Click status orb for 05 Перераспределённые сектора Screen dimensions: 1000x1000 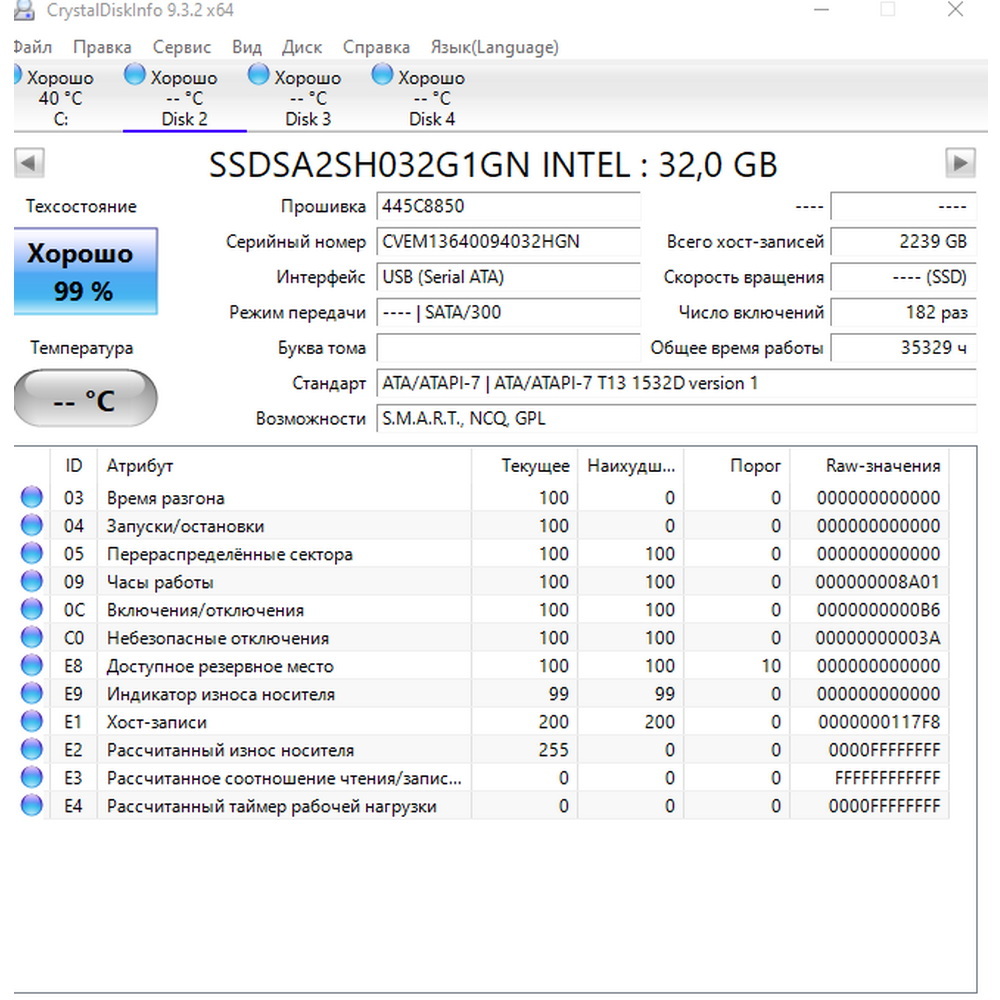click(32, 553)
